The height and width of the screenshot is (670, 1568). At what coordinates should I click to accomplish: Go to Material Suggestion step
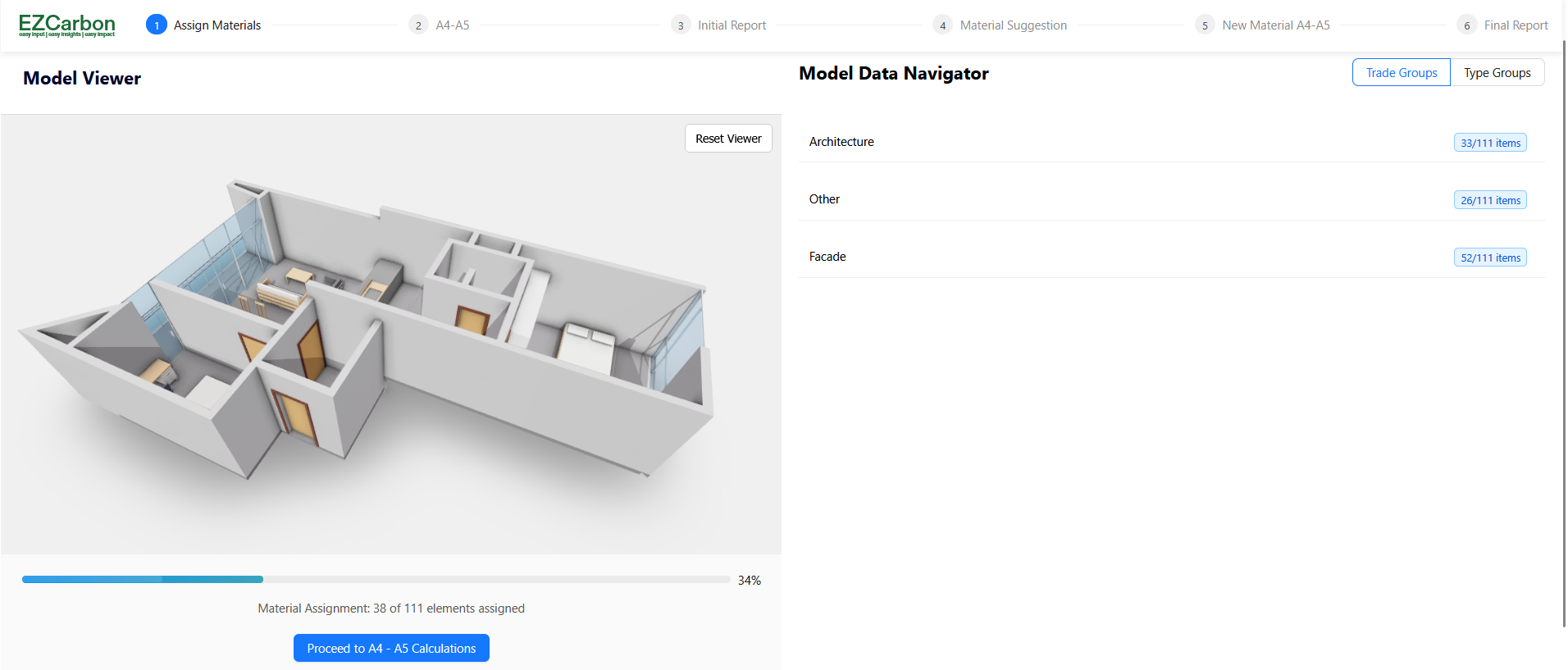pyautogui.click(x=1013, y=25)
